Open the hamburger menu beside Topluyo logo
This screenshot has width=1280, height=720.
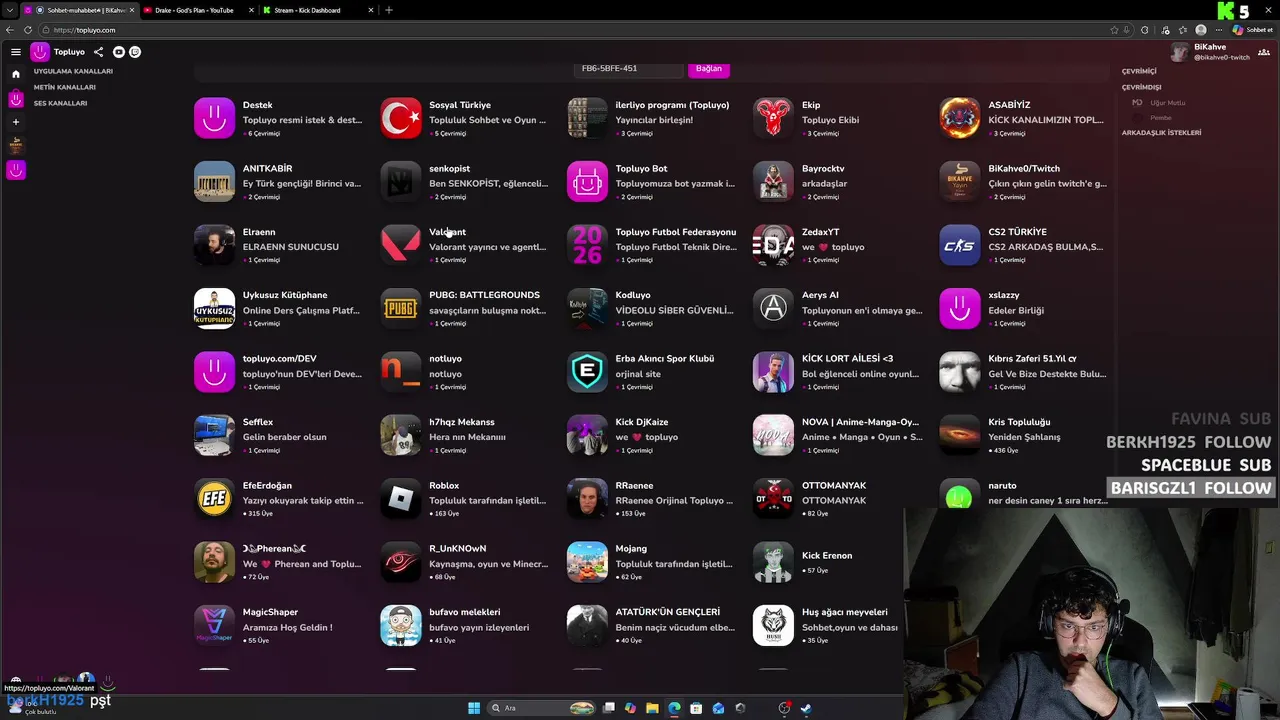[16, 52]
